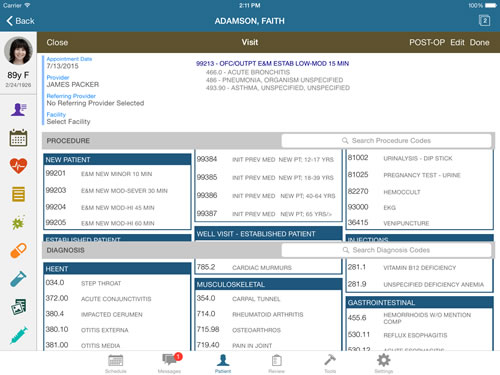Switch to the Review tab
The width and height of the screenshot is (500, 375).
point(276,363)
